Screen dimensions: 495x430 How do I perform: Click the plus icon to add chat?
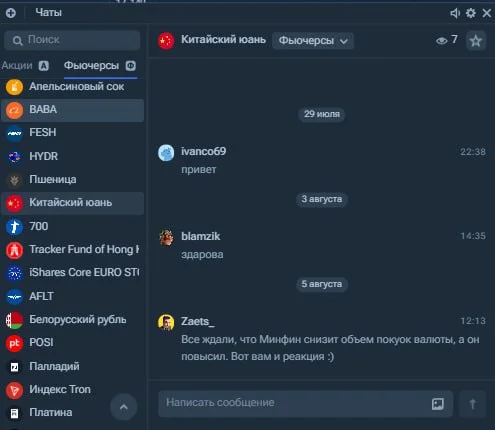pos(11,13)
